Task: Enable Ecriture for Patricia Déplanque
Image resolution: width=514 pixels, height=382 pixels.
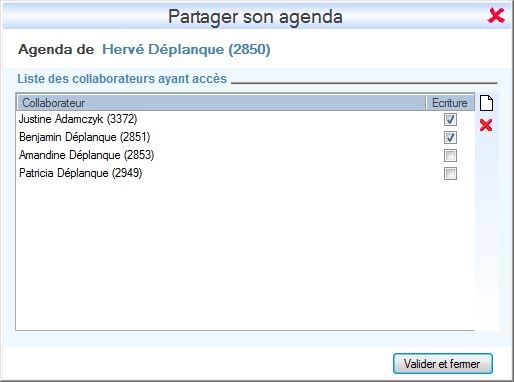Action: click(450, 173)
